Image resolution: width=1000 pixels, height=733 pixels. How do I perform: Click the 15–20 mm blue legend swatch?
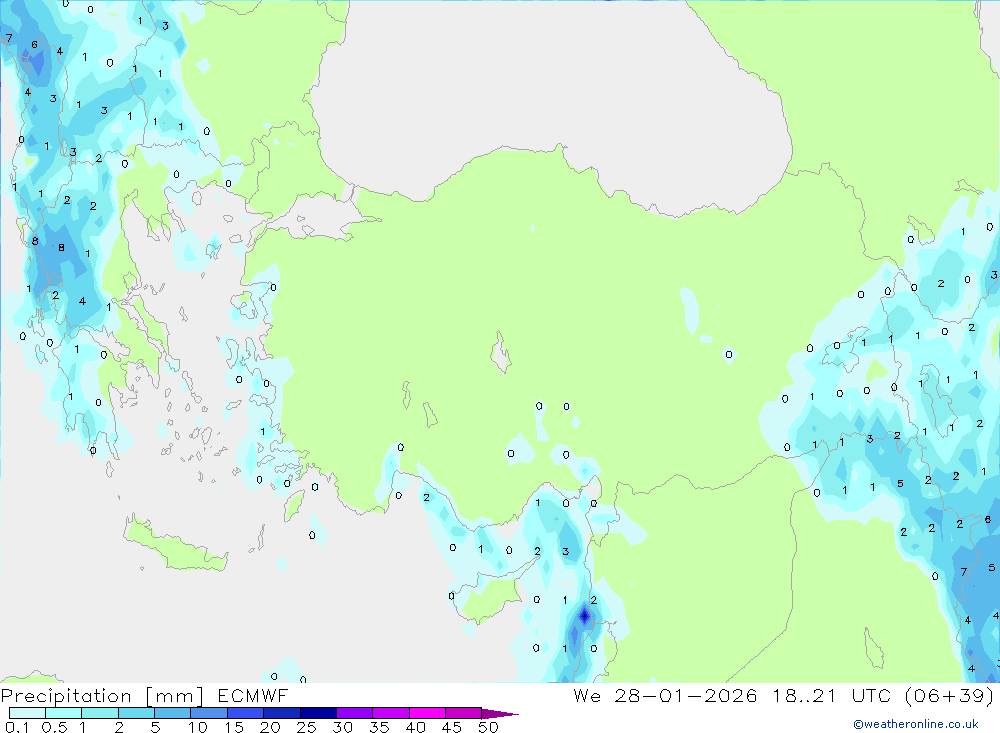pyautogui.click(x=245, y=713)
